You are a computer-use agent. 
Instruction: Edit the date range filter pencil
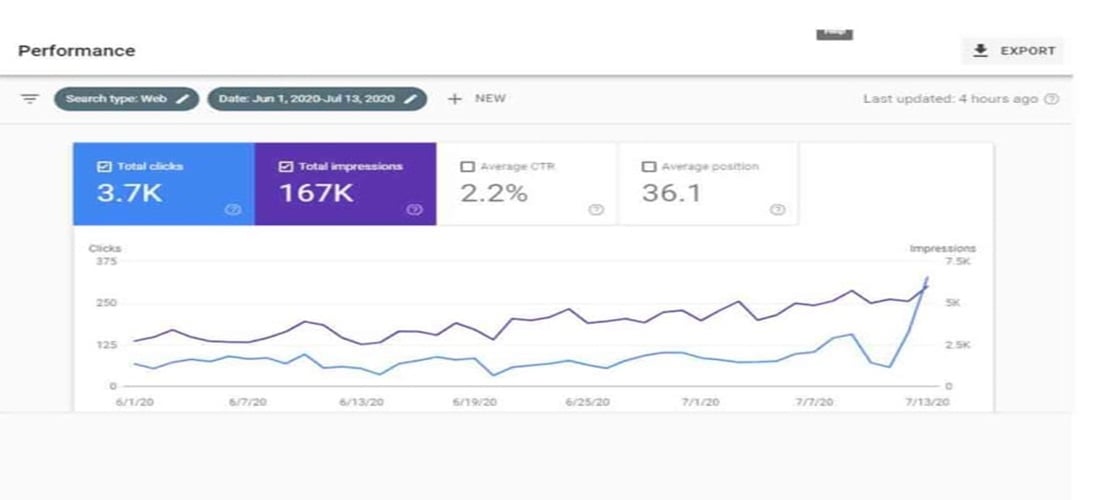pos(410,99)
